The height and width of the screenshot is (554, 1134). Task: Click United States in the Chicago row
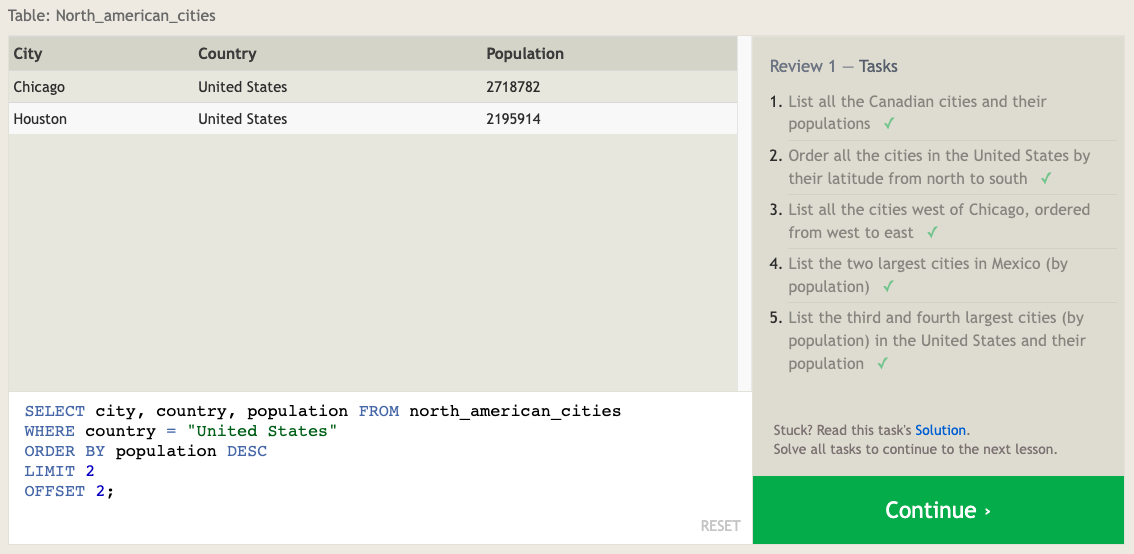pos(242,87)
